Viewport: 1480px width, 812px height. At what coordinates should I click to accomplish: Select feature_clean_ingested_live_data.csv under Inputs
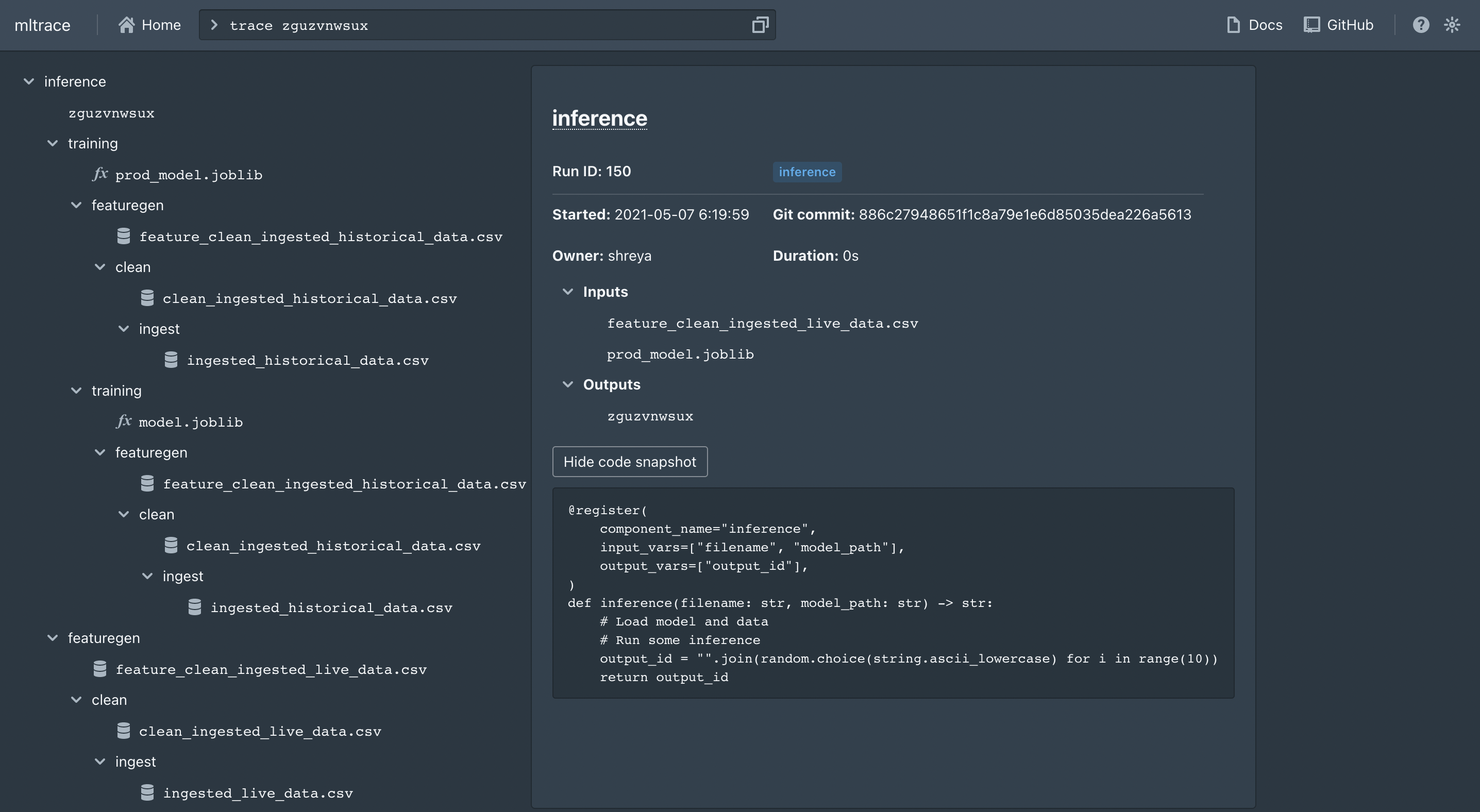point(762,324)
